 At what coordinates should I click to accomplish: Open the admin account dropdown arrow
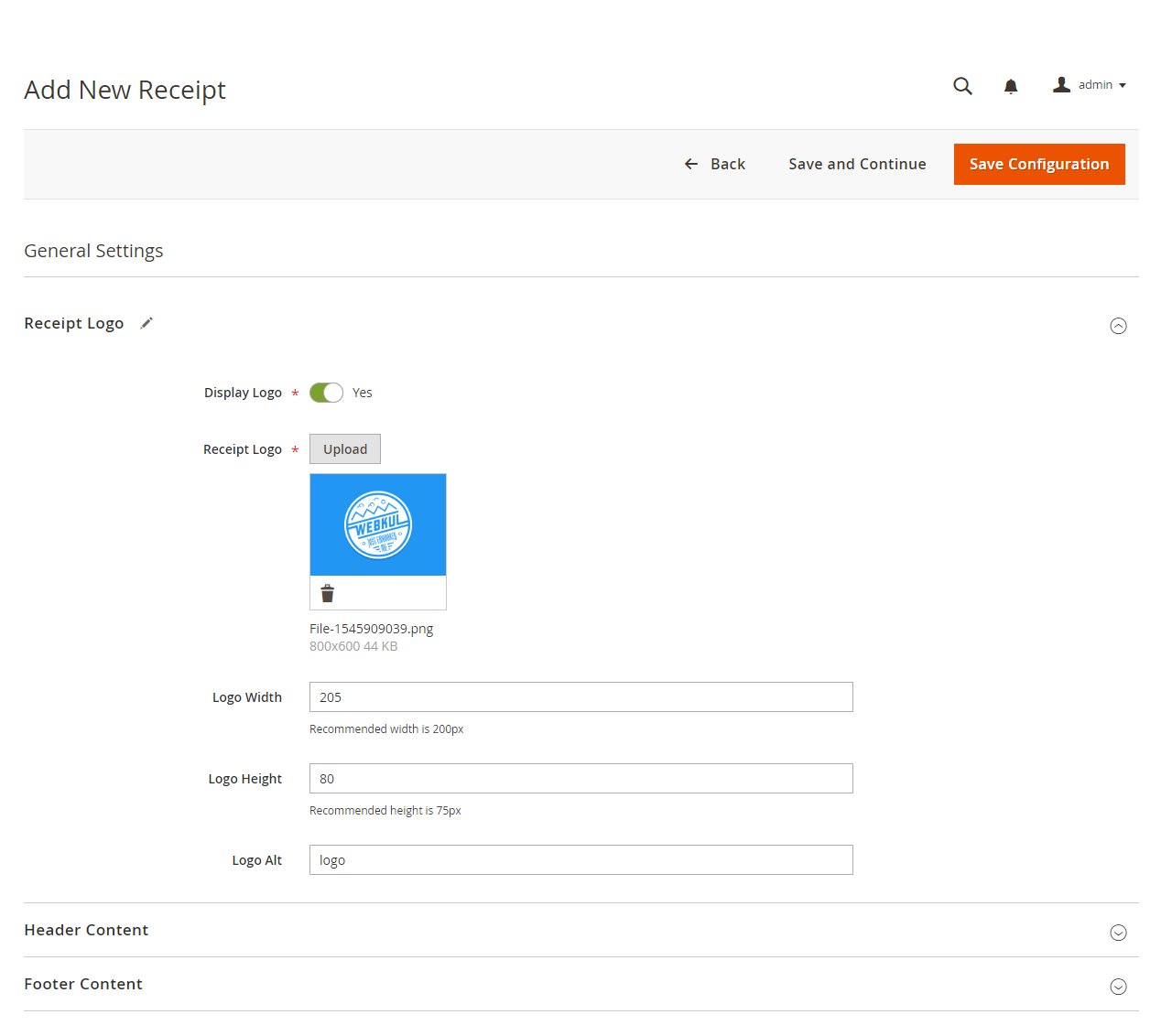(1123, 85)
